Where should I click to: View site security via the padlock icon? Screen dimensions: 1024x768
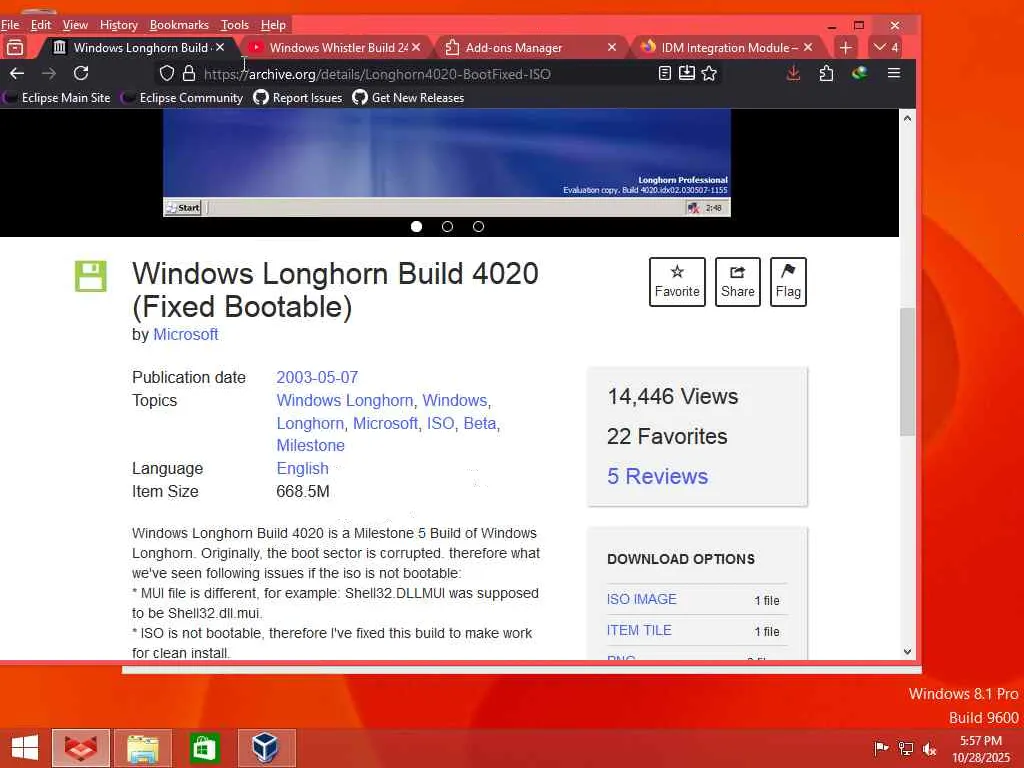coord(189,73)
